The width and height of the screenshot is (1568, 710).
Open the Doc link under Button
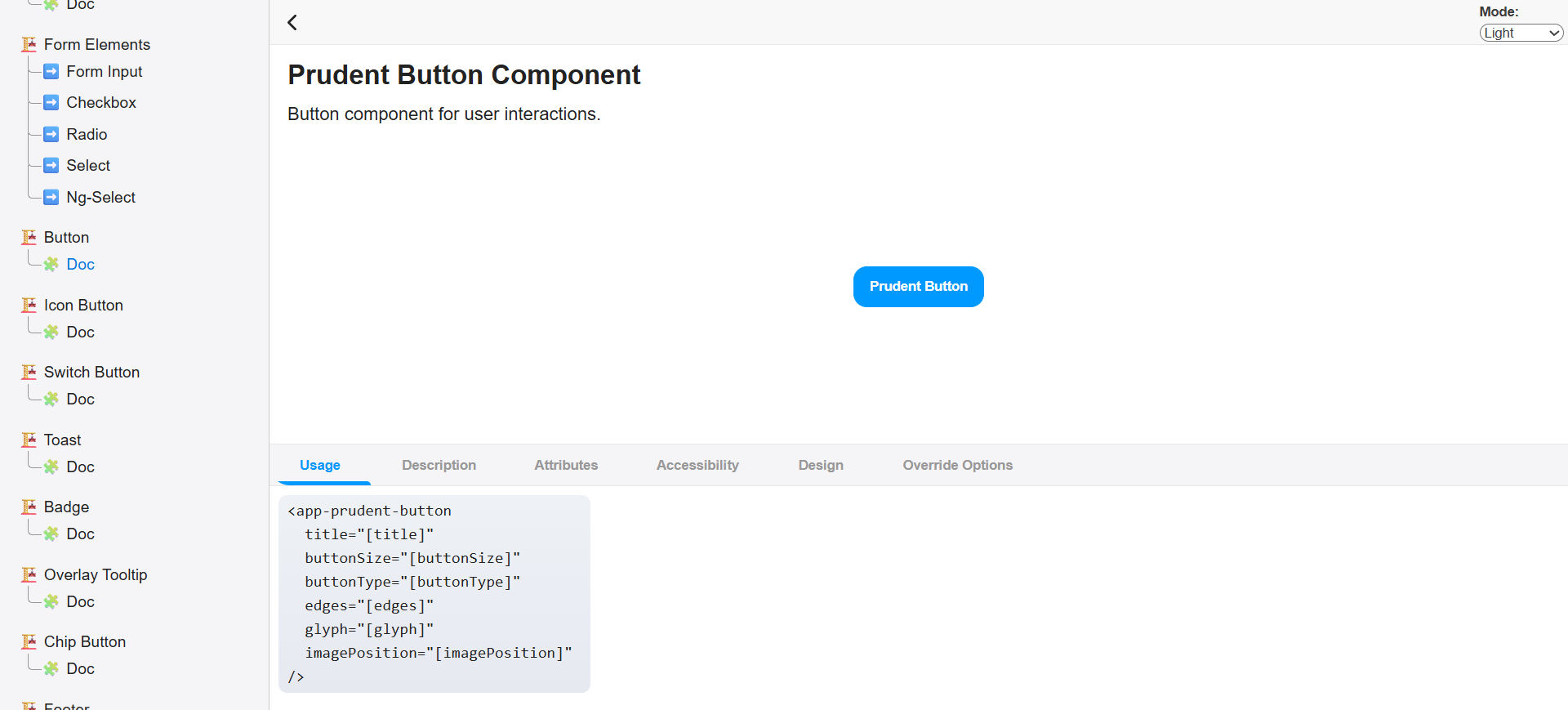pyautogui.click(x=81, y=264)
